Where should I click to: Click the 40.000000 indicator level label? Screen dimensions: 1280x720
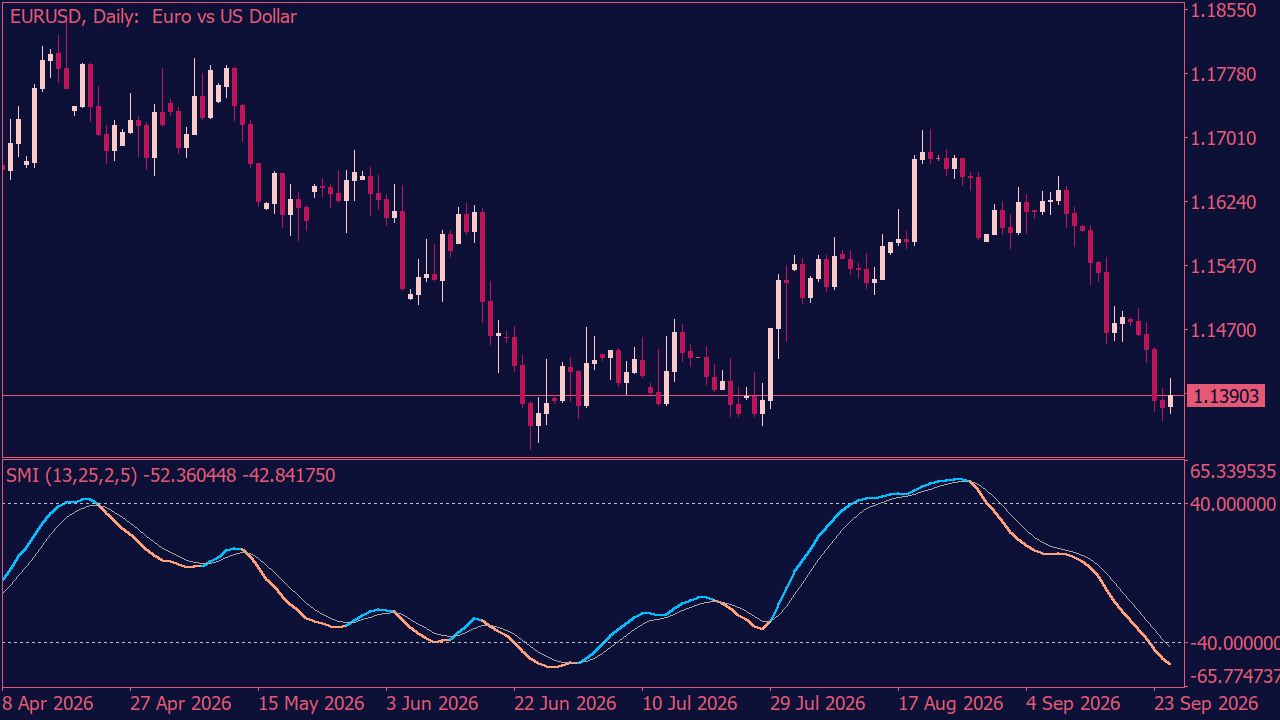click(1235, 504)
